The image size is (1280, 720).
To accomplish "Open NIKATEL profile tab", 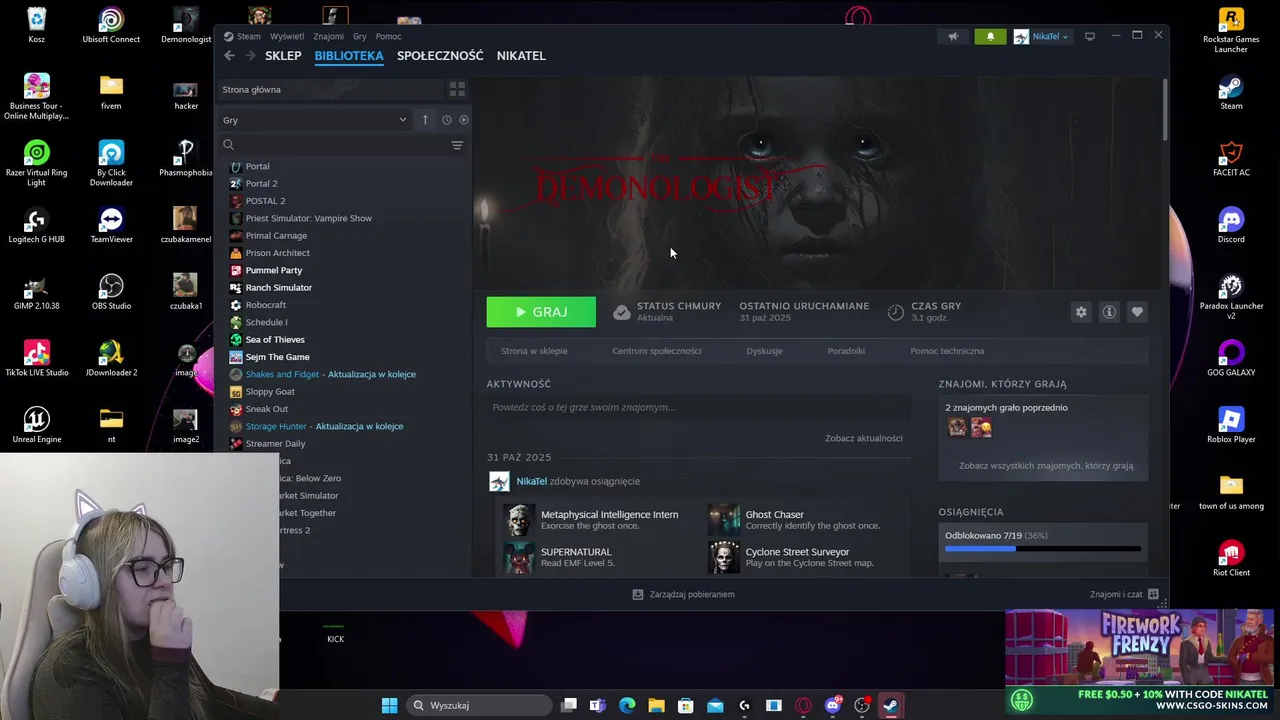I will coord(521,56).
